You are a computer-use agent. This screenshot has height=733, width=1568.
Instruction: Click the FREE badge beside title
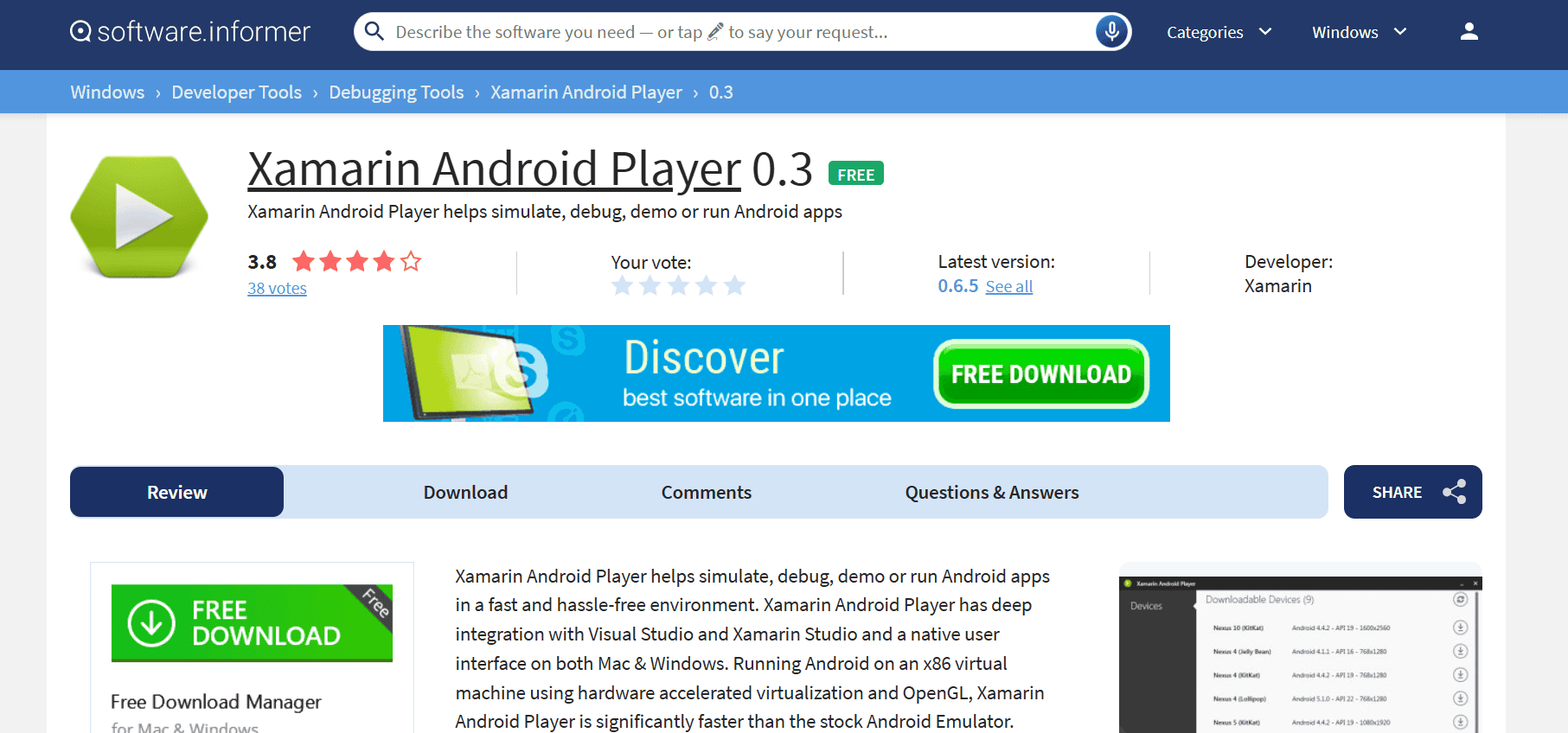click(x=856, y=174)
